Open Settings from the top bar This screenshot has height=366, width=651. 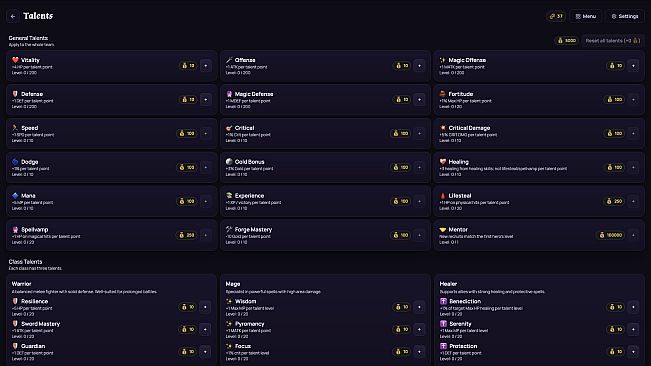(x=625, y=16)
